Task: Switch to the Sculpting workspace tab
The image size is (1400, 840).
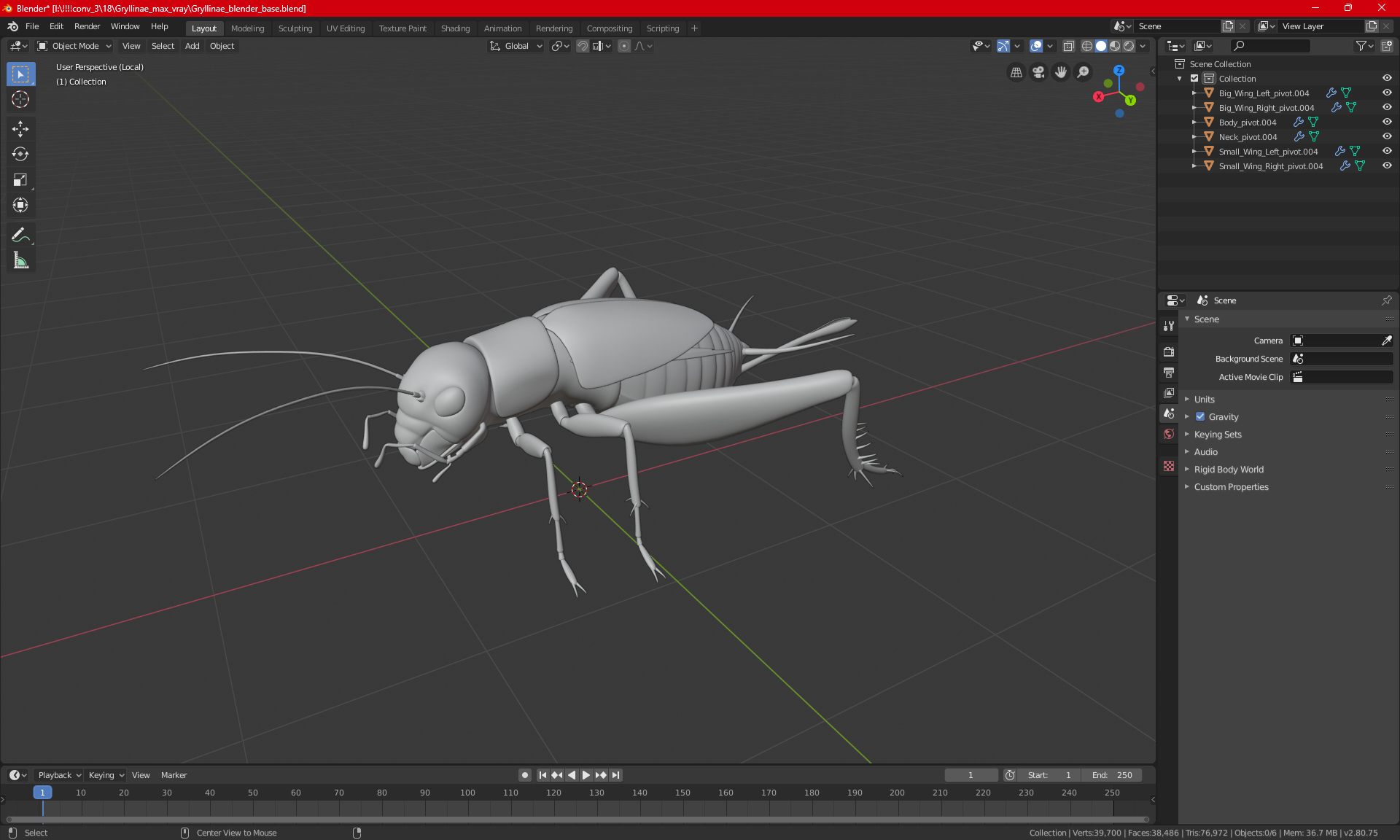Action: [x=295, y=28]
